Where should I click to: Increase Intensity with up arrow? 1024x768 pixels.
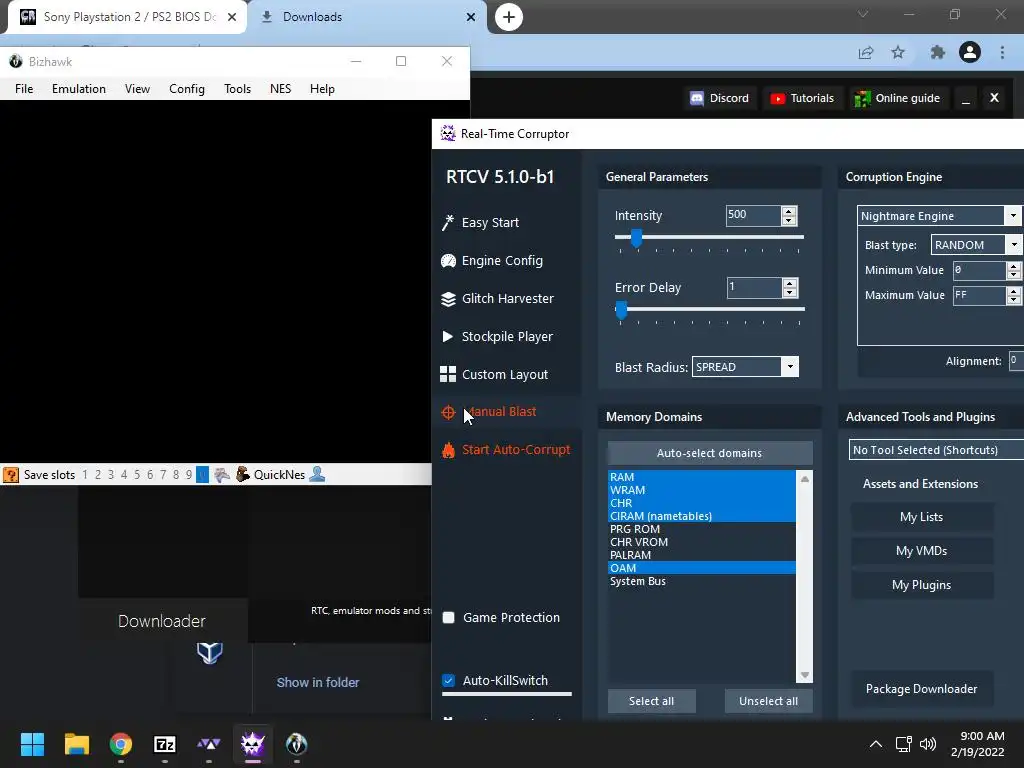pyautogui.click(x=789, y=212)
